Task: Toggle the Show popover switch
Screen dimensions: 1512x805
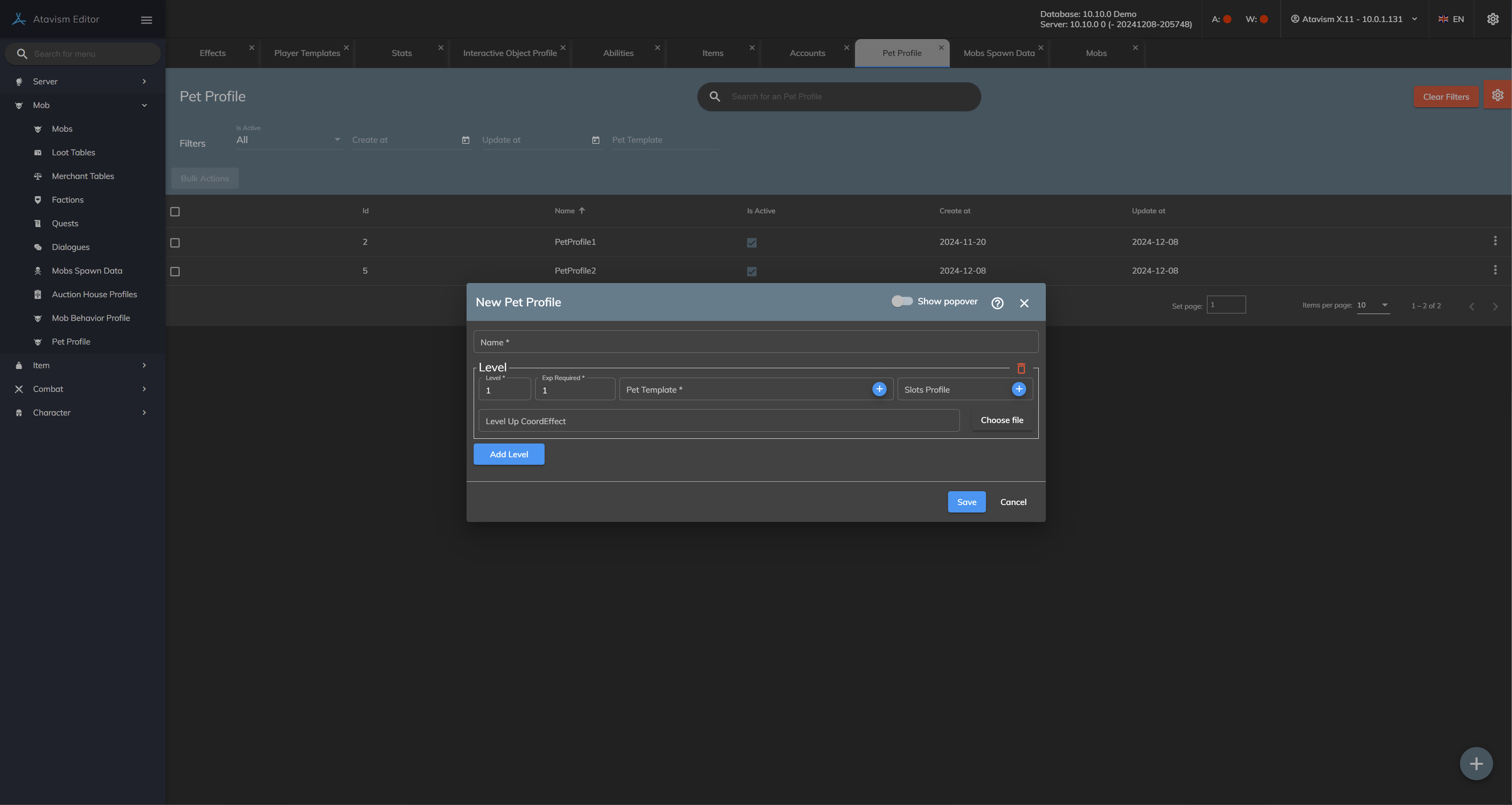Action: coord(902,301)
